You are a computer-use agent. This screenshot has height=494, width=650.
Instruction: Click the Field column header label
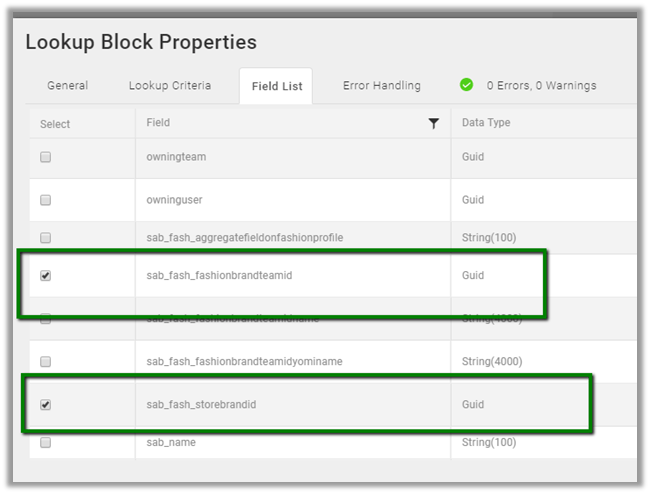click(158, 123)
